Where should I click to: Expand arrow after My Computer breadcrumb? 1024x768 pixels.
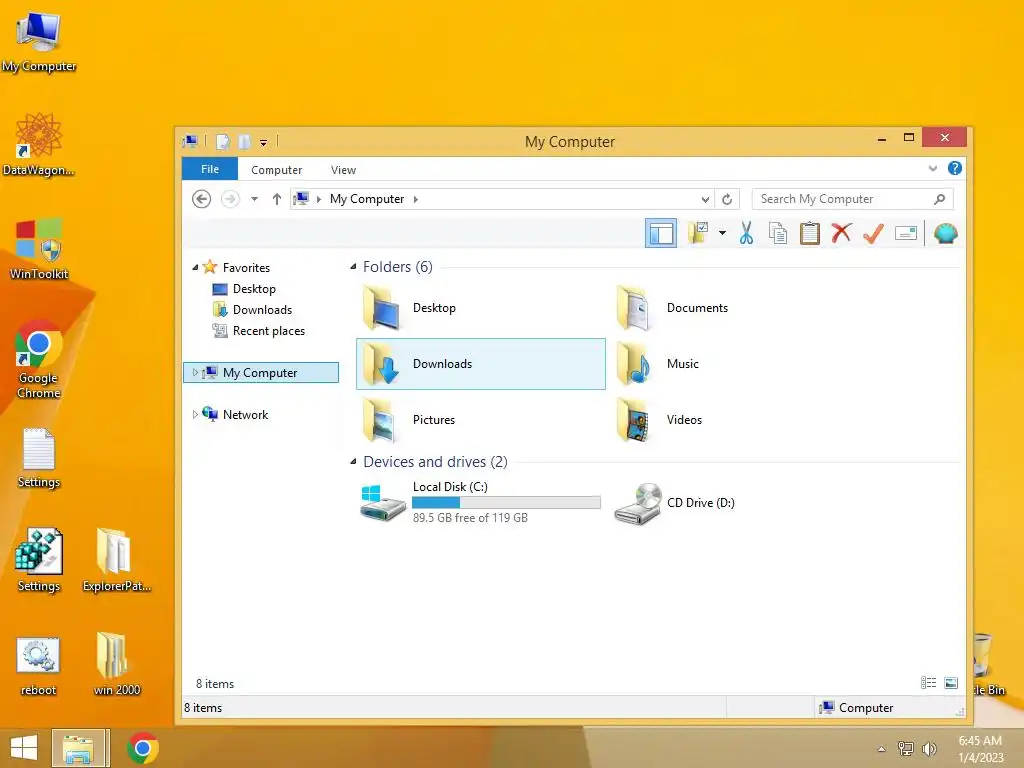click(416, 199)
